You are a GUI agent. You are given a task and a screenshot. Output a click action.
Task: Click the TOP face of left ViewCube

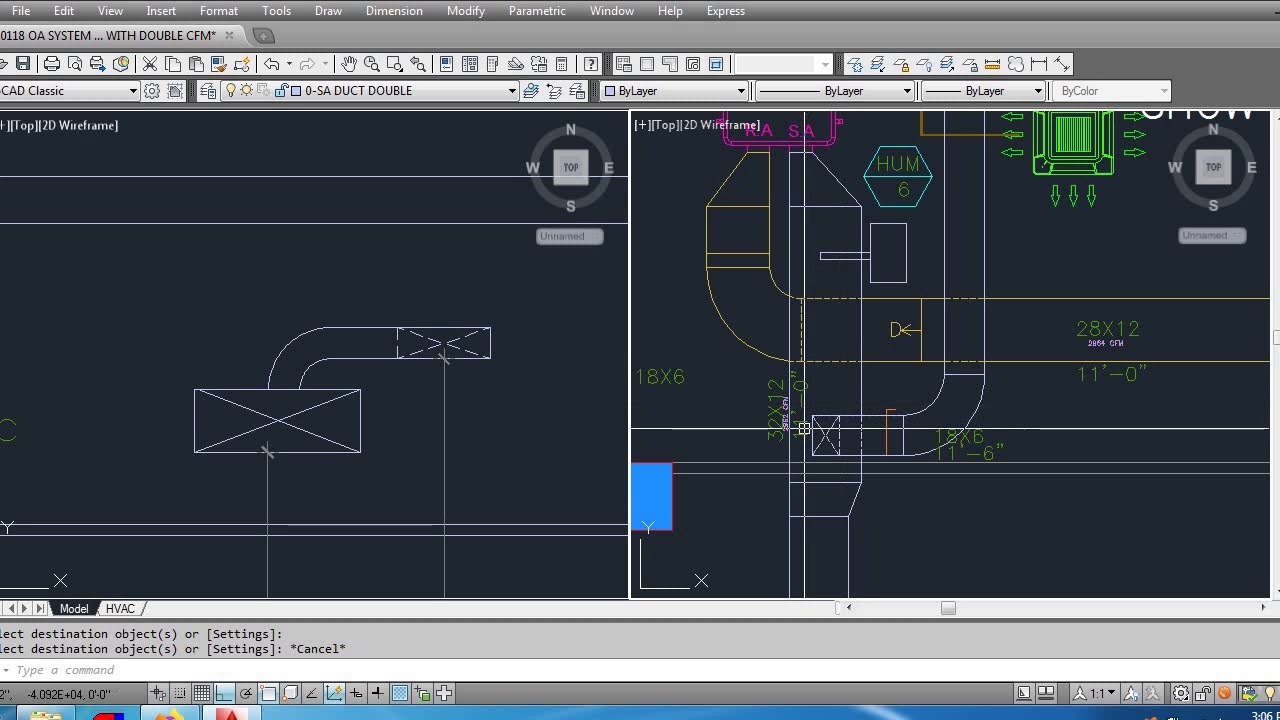[x=571, y=167]
